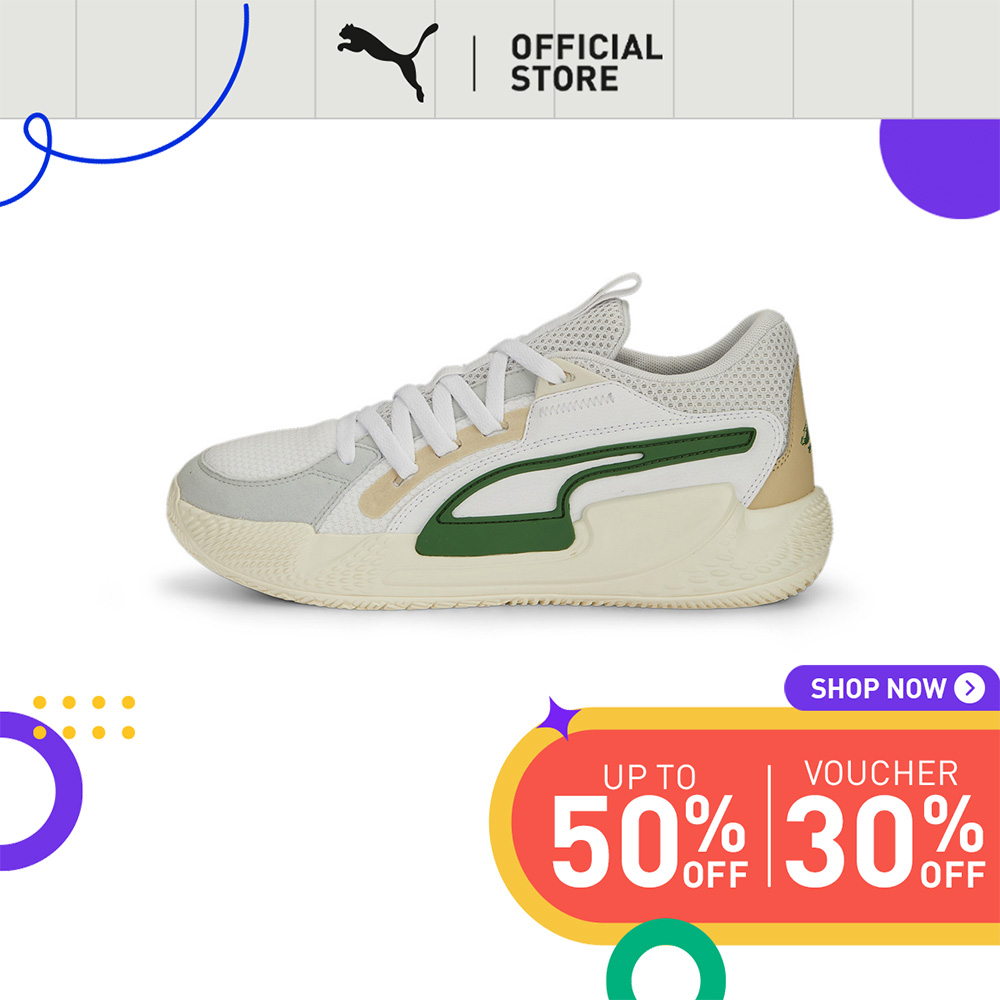Click the purple four-point star sparkle
The image size is (1000, 1000).
pos(557,718)
